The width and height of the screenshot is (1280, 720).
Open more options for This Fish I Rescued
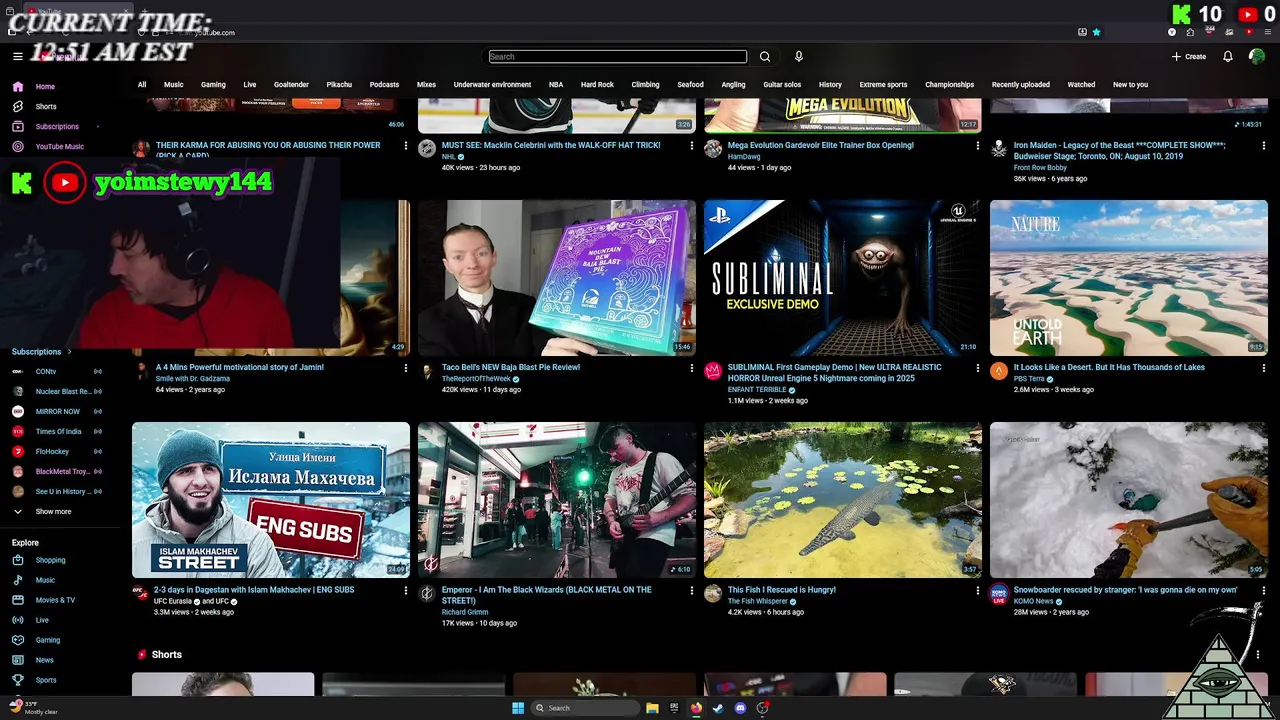[978, 590]
